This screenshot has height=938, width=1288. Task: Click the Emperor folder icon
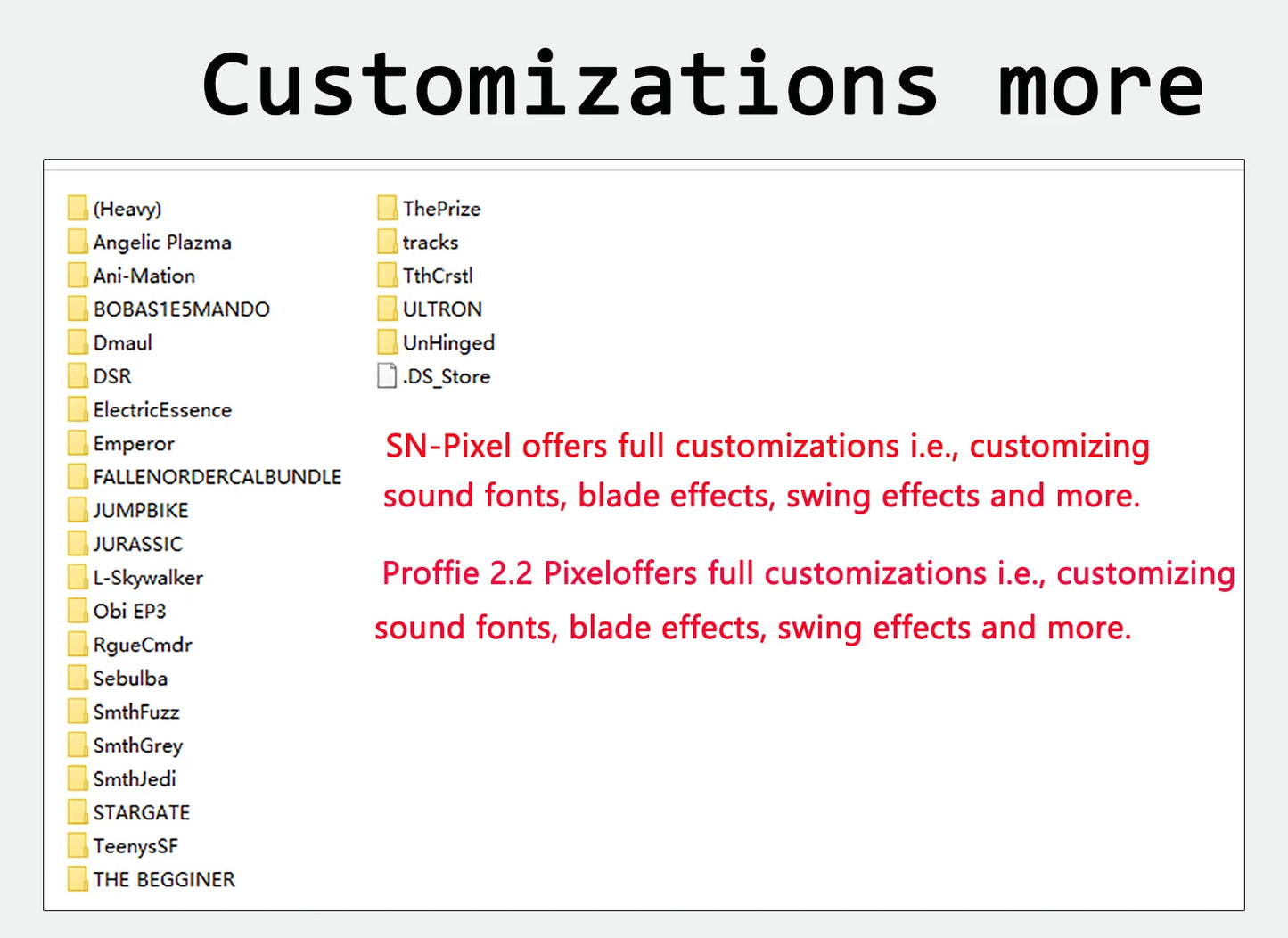pos(78,443)
